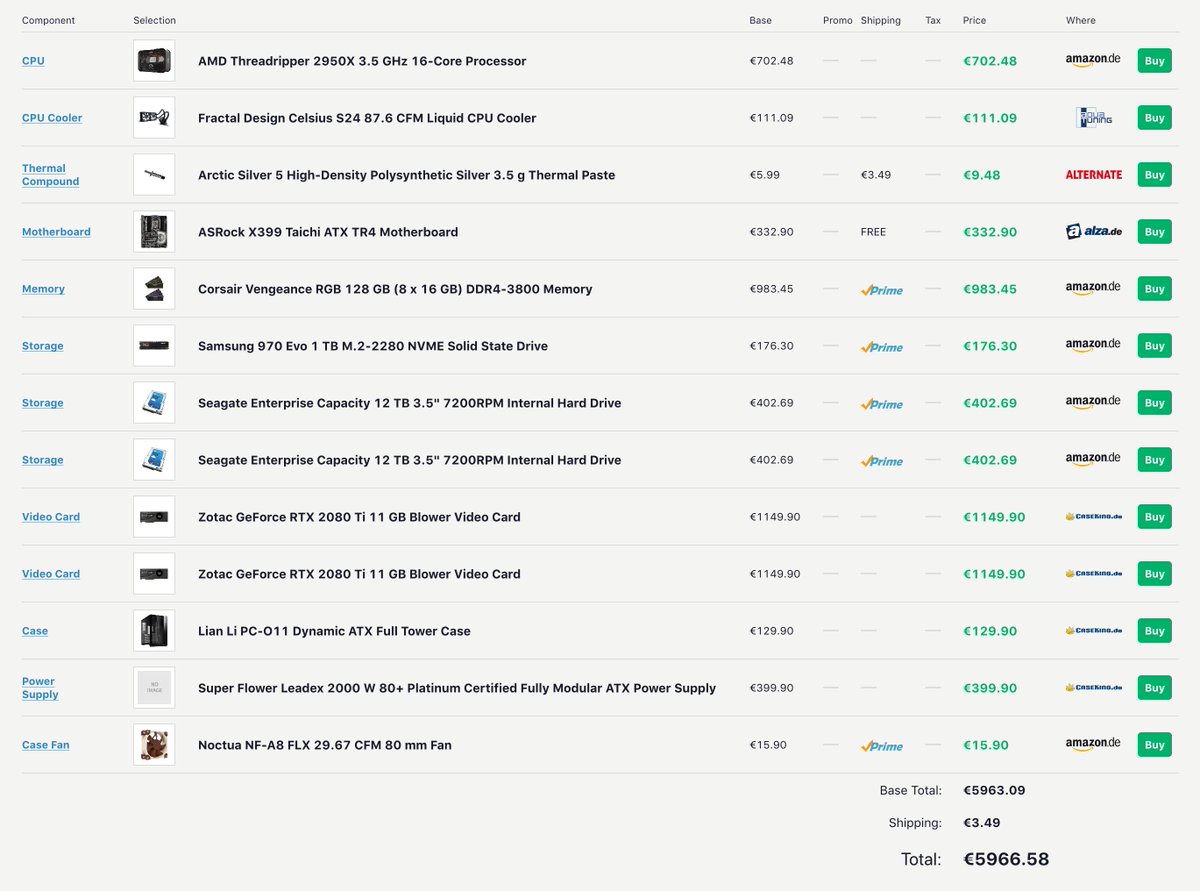Open the Thermal Compound category link
The height and width of the screenshot is (891, 1200).
point(50,175)
